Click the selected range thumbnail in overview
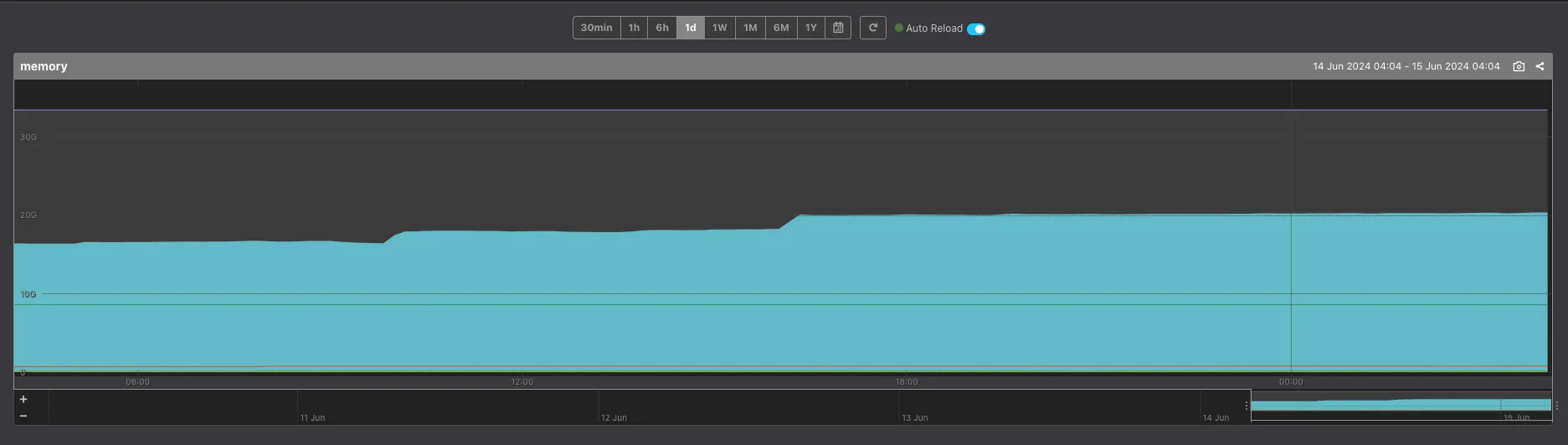Screen dimensions: 1568x445 pyautogui.click(x=1401, y=406)
